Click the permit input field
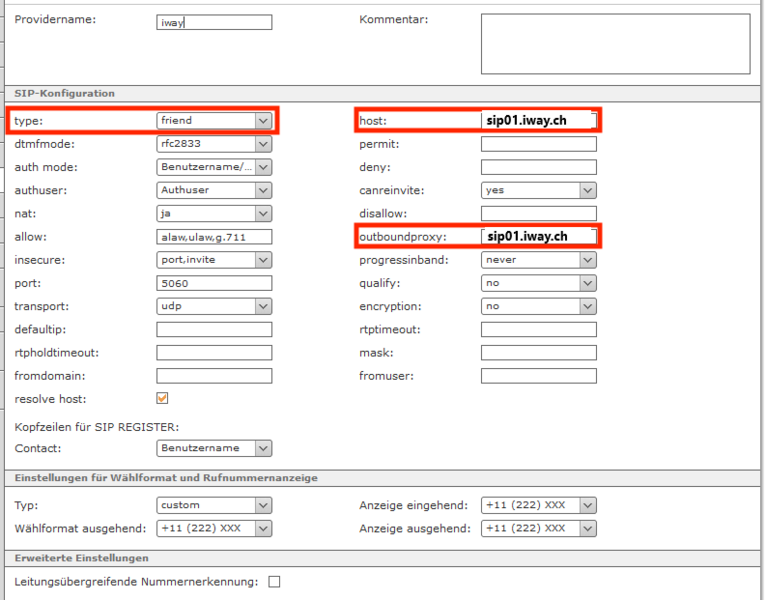 tap(539, 144)
